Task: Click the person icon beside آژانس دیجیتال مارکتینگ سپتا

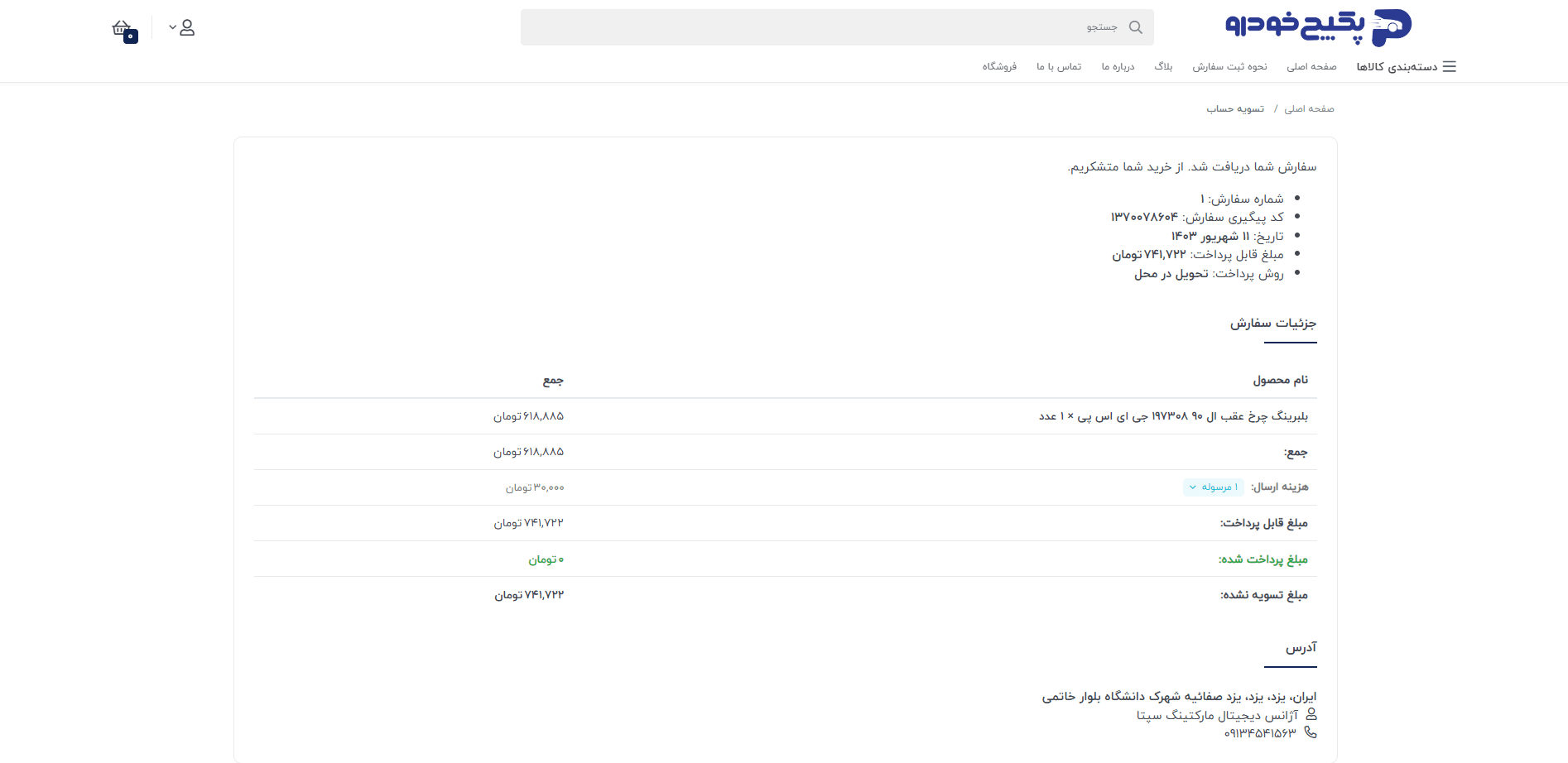Action: (x=1311, y=714)
